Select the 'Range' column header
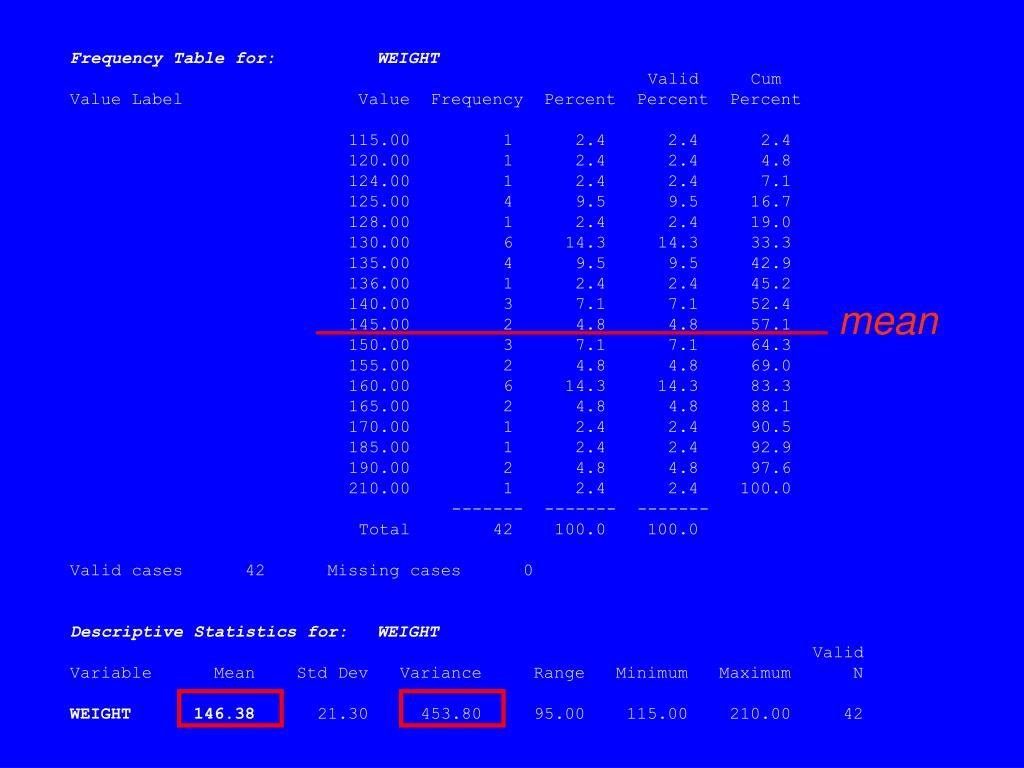This screenshot has height=768, width=1024. tap(559, 673)
